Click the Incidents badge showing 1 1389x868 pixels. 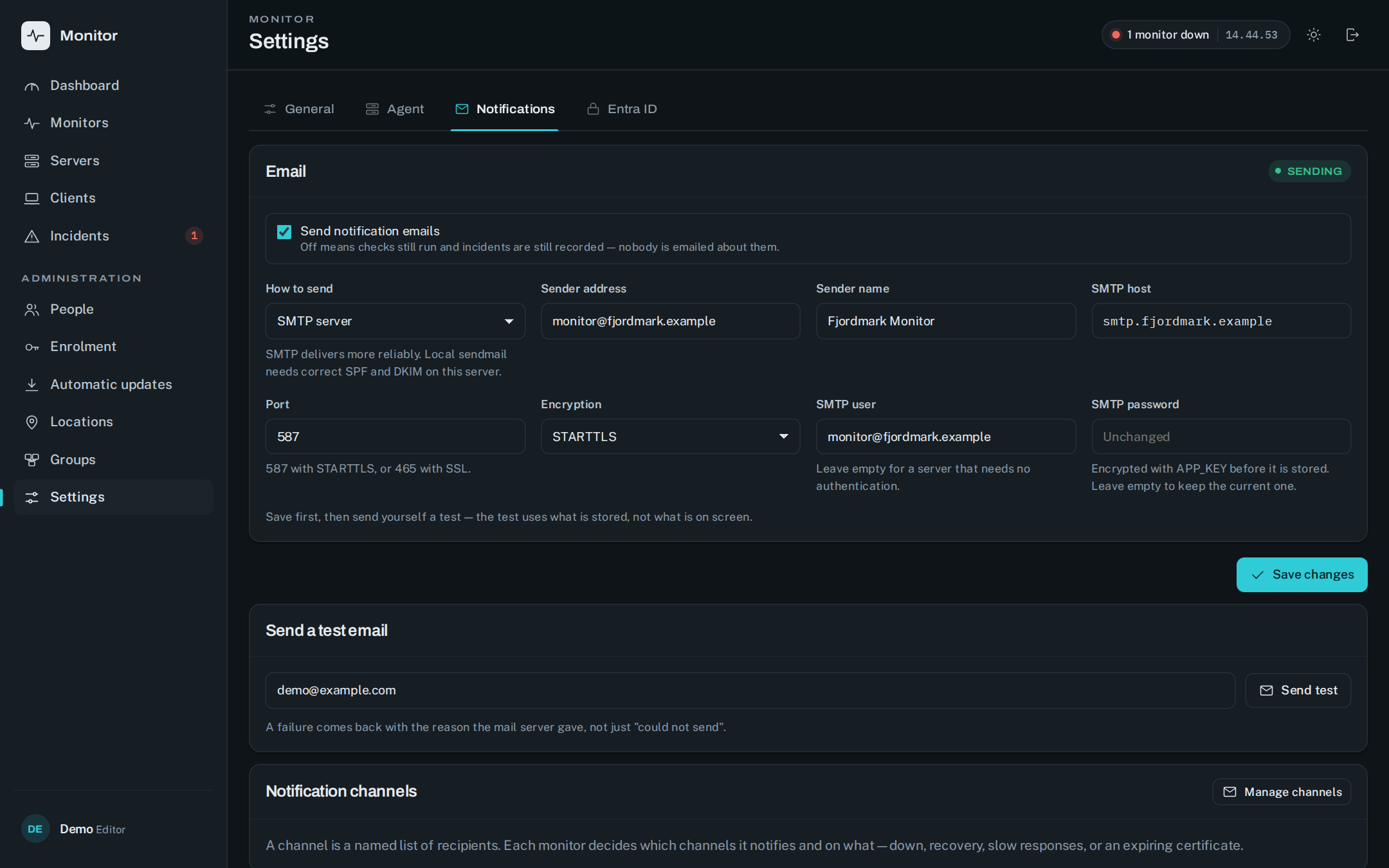194,236
